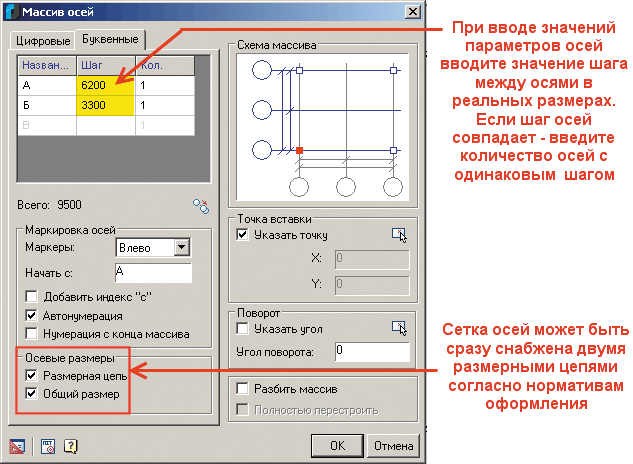Click axis name cell Б
The height and width of the screenshot is (464, 633).
pos(47,105)
